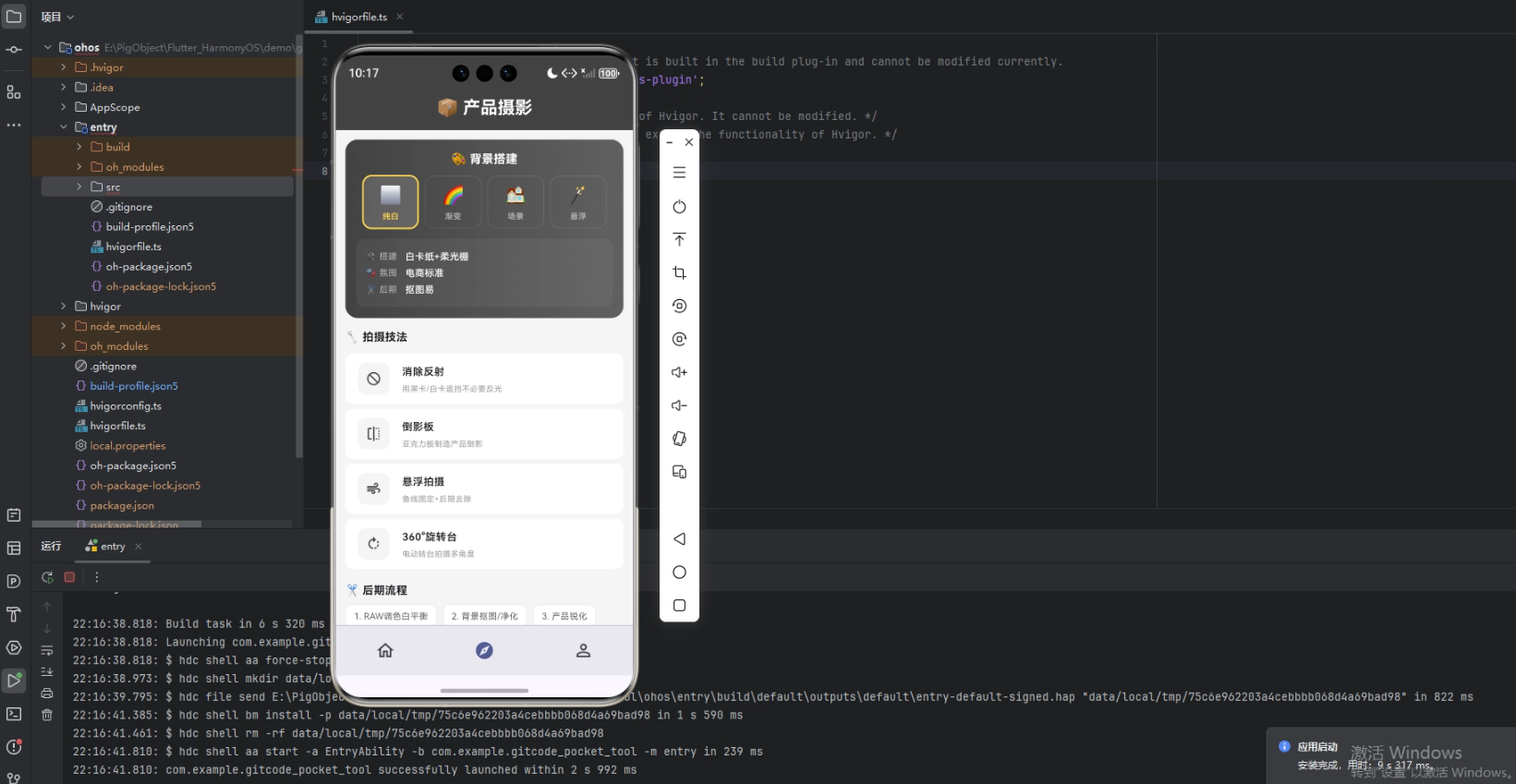Tap the home icon in the app's bottom navigation
The width and height of the screenshot is (1516, 784).
point(385,651)
